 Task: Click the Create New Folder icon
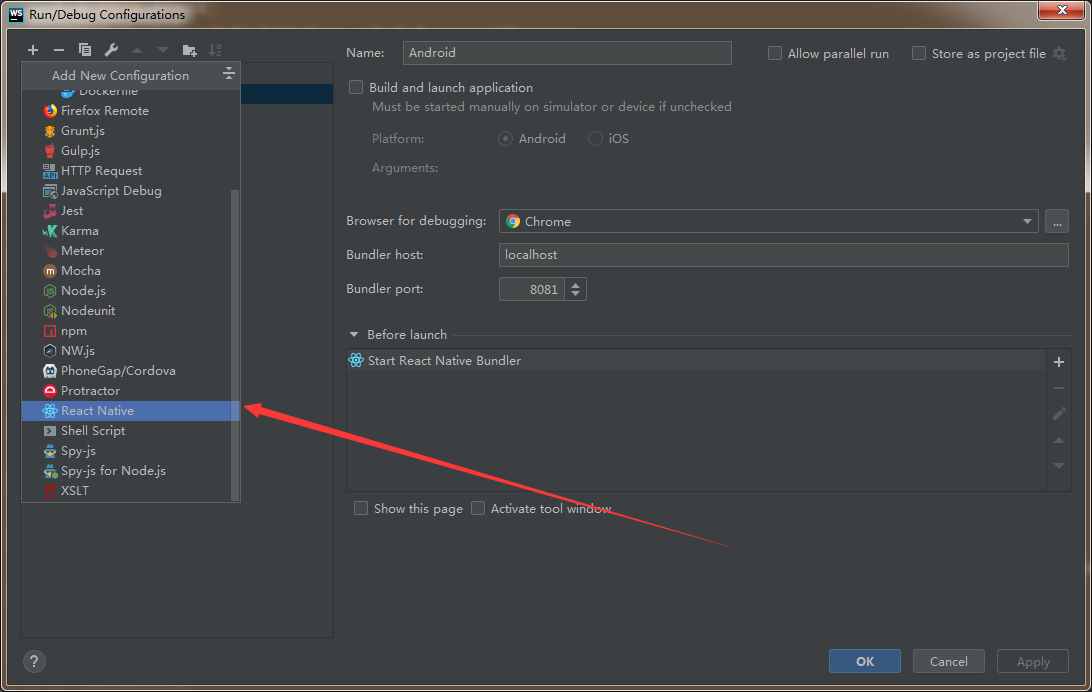[189, 50]
